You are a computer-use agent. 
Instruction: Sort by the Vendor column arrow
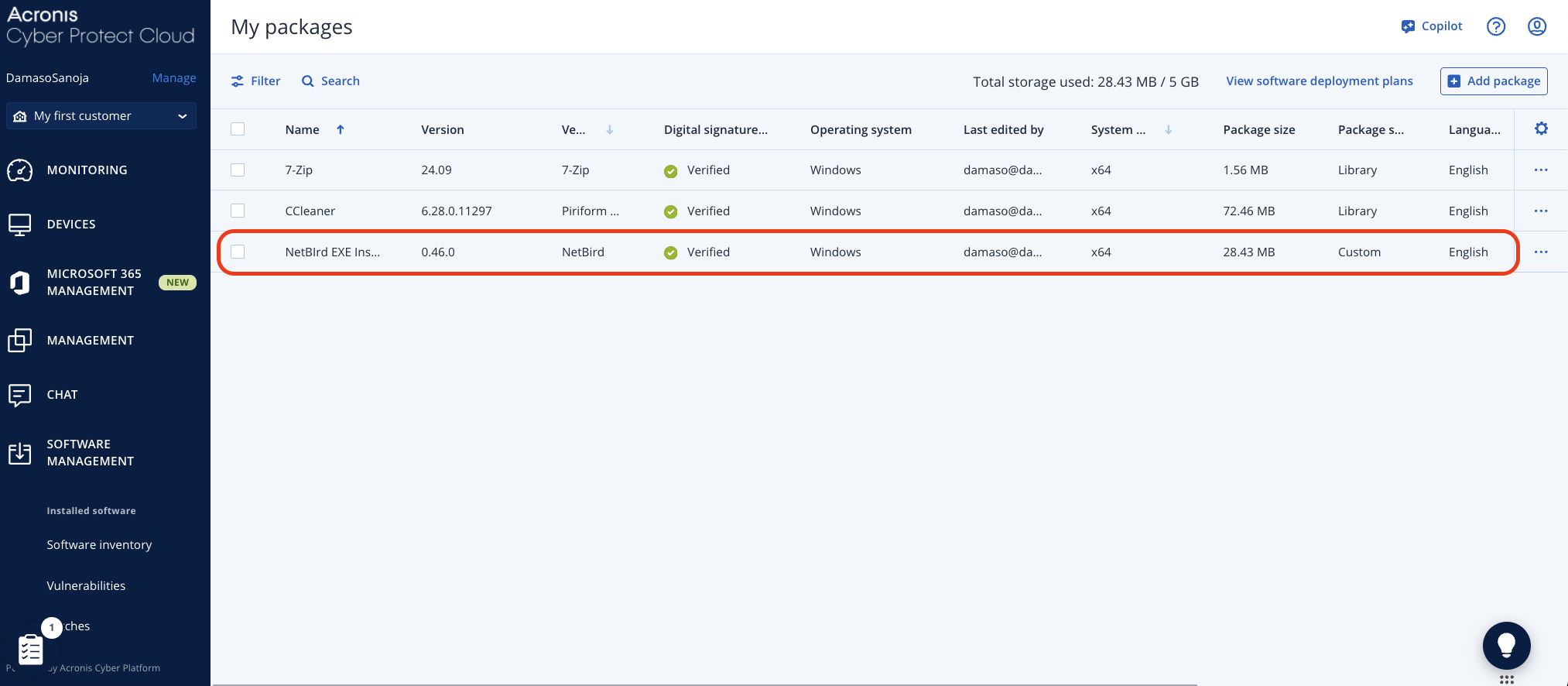(x=610, y=130)
